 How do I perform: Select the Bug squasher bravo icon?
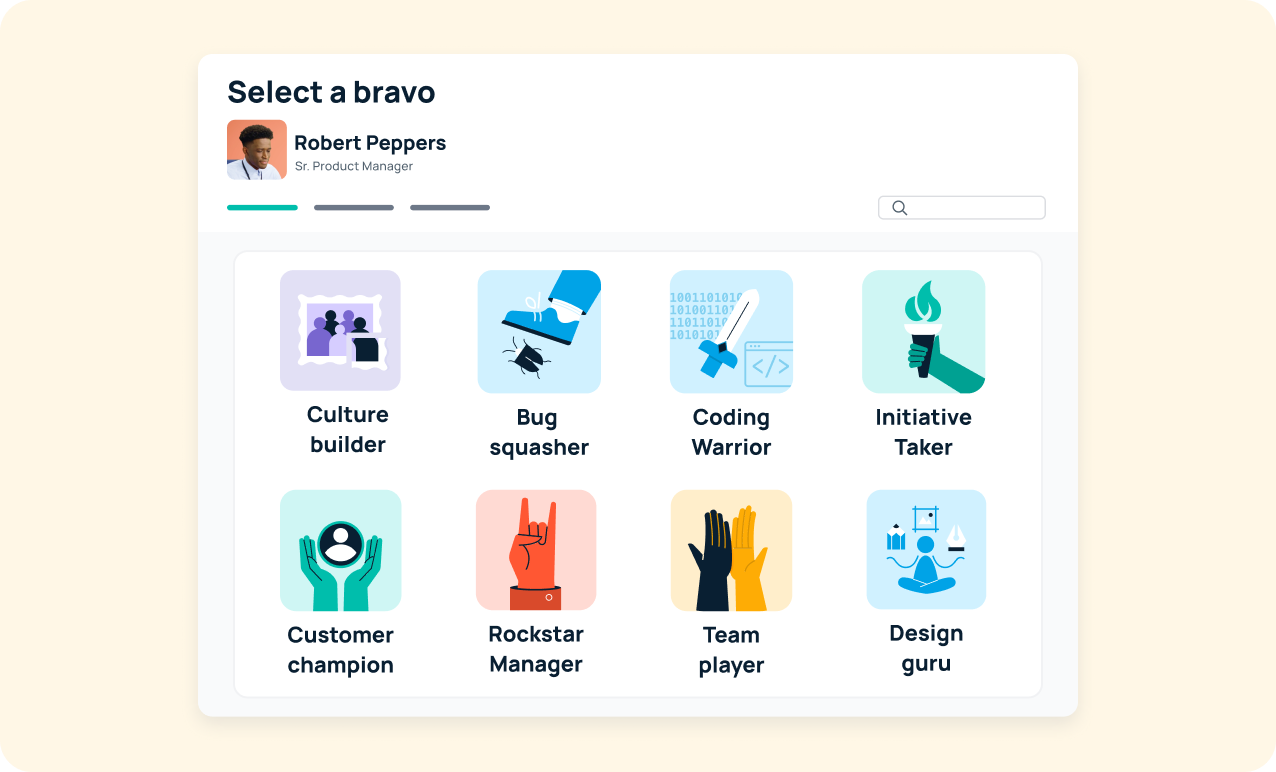[x=539, y=332]
